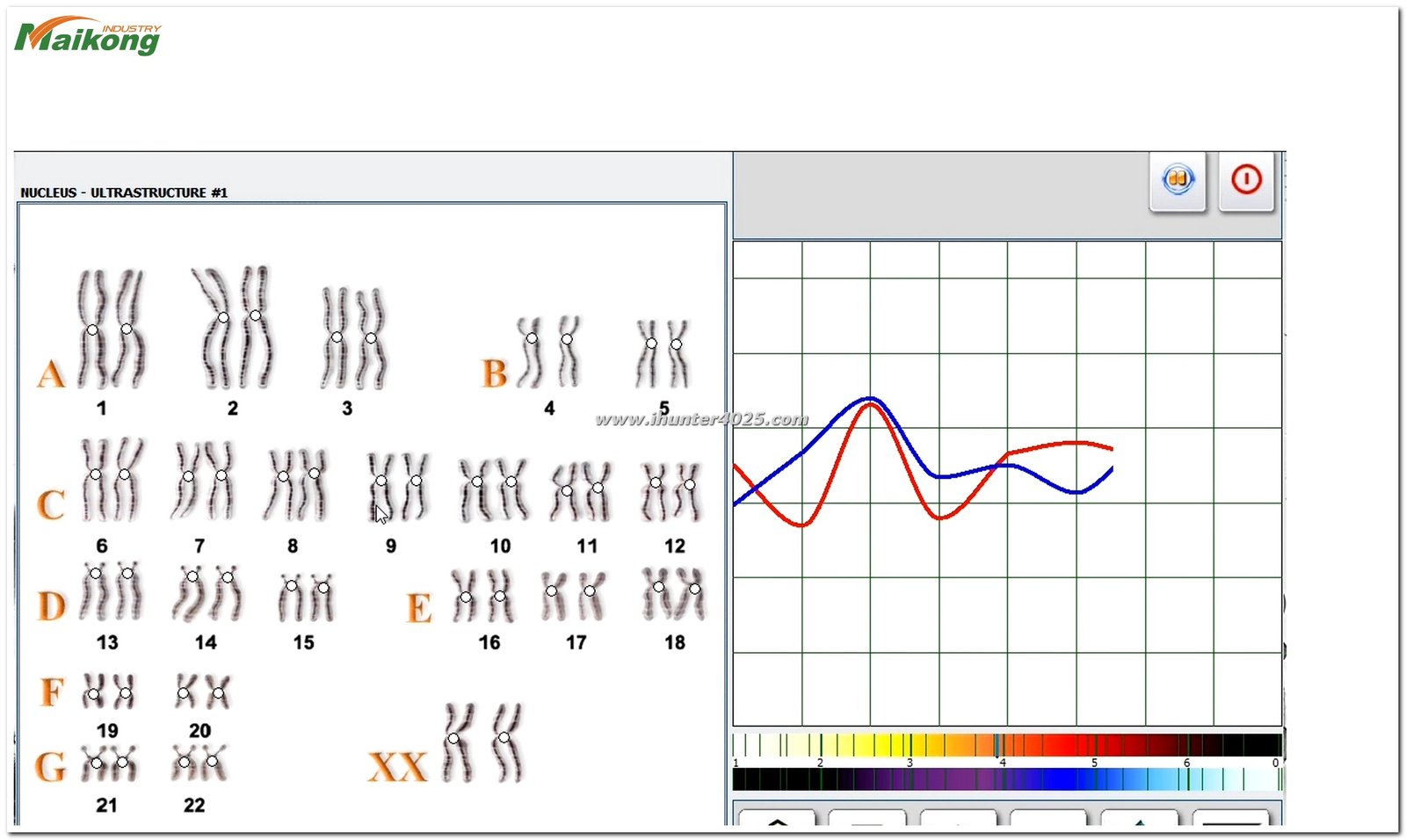
Task: Click the purple-blue spectrum bar
Action: point(1006,779)
